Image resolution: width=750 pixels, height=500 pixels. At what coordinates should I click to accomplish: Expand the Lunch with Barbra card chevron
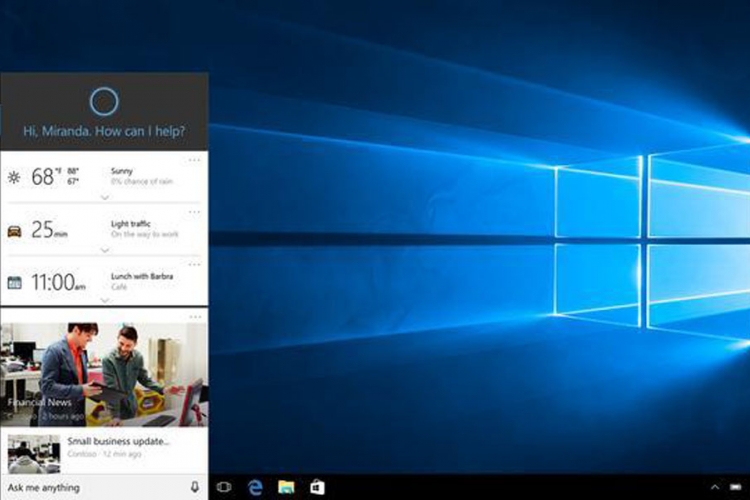pyautogui.click(x=105, y=300)
